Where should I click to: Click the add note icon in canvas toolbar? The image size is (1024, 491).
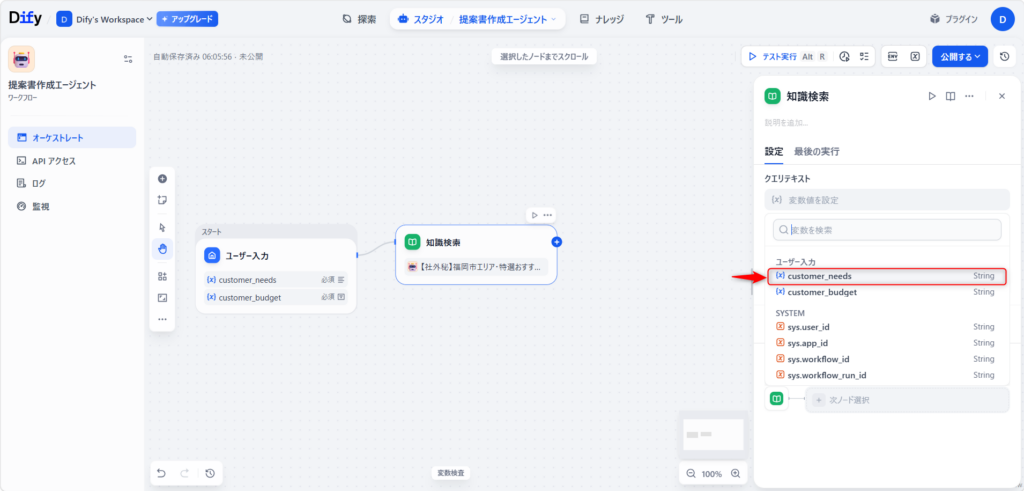(162, 200)
